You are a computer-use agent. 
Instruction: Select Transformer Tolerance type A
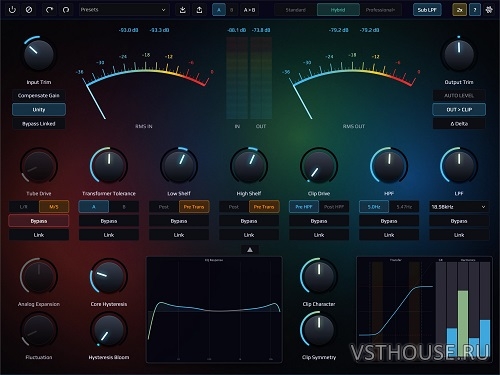click(94, 207)
